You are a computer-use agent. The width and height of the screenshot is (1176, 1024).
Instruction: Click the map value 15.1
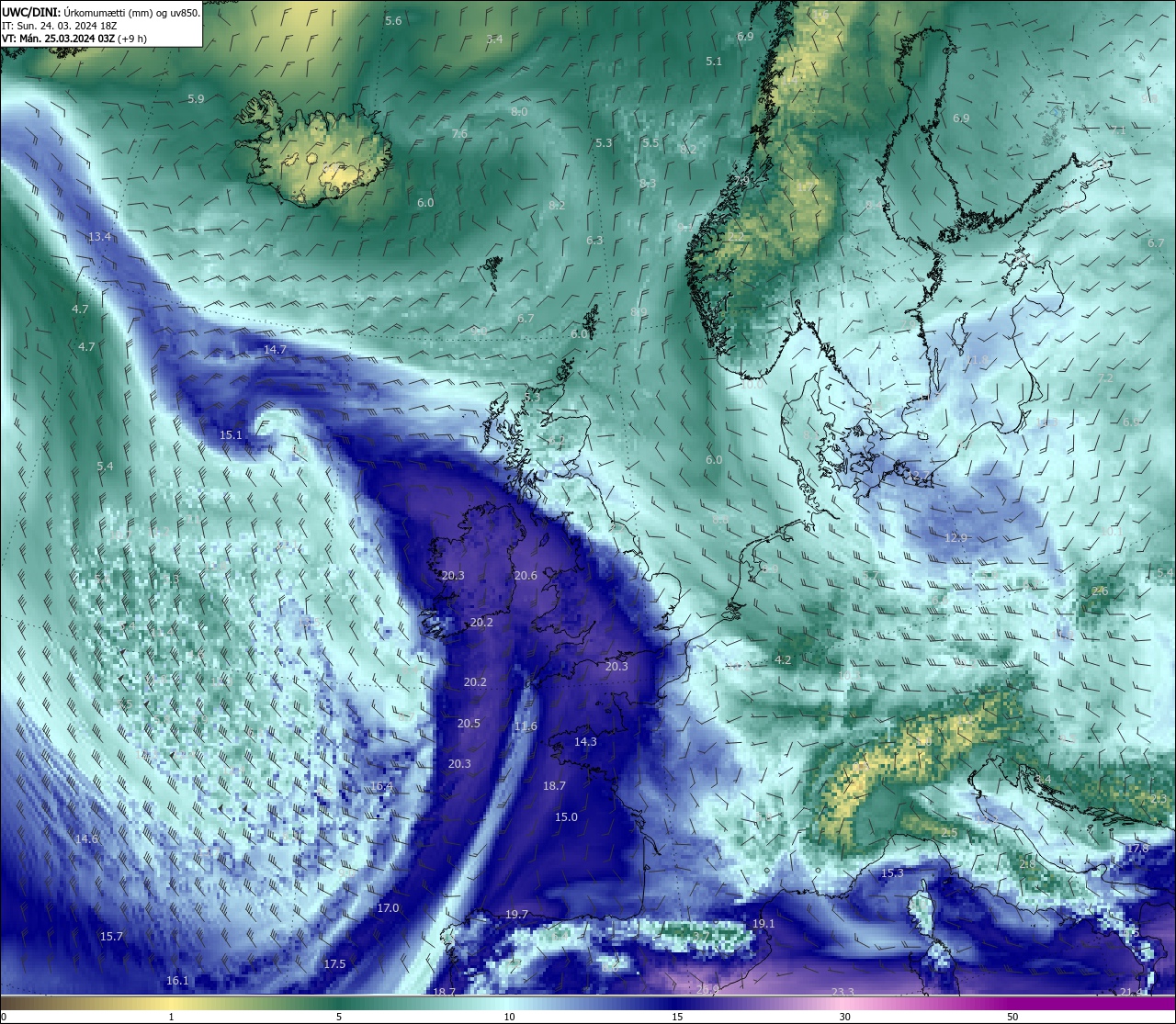(x=231, y=434)
